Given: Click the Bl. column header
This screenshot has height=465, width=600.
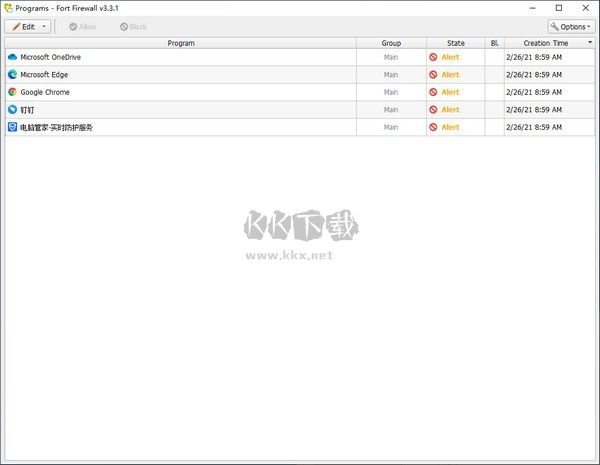Looking at the screenshot, I should 494,43.
